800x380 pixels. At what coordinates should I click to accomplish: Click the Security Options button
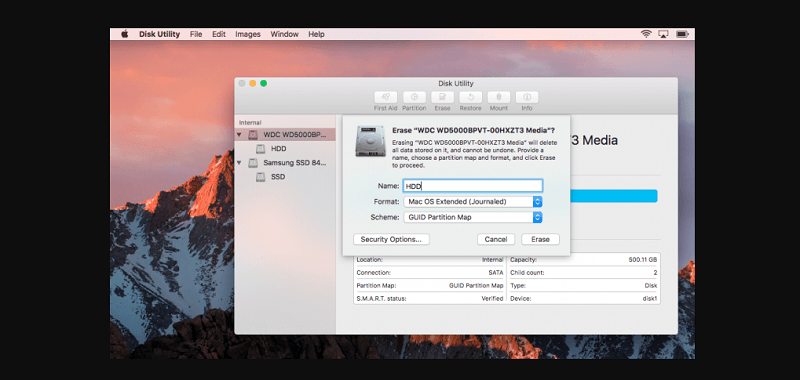coord(391,239)
